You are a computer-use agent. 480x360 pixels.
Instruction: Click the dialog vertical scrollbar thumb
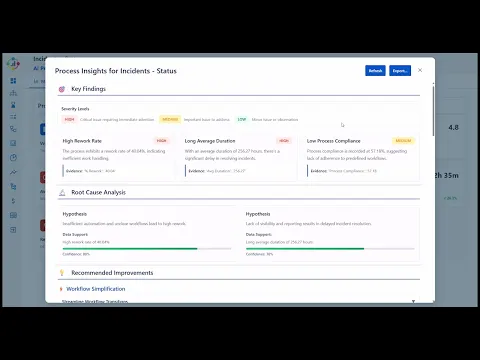(x=433, y=111)
